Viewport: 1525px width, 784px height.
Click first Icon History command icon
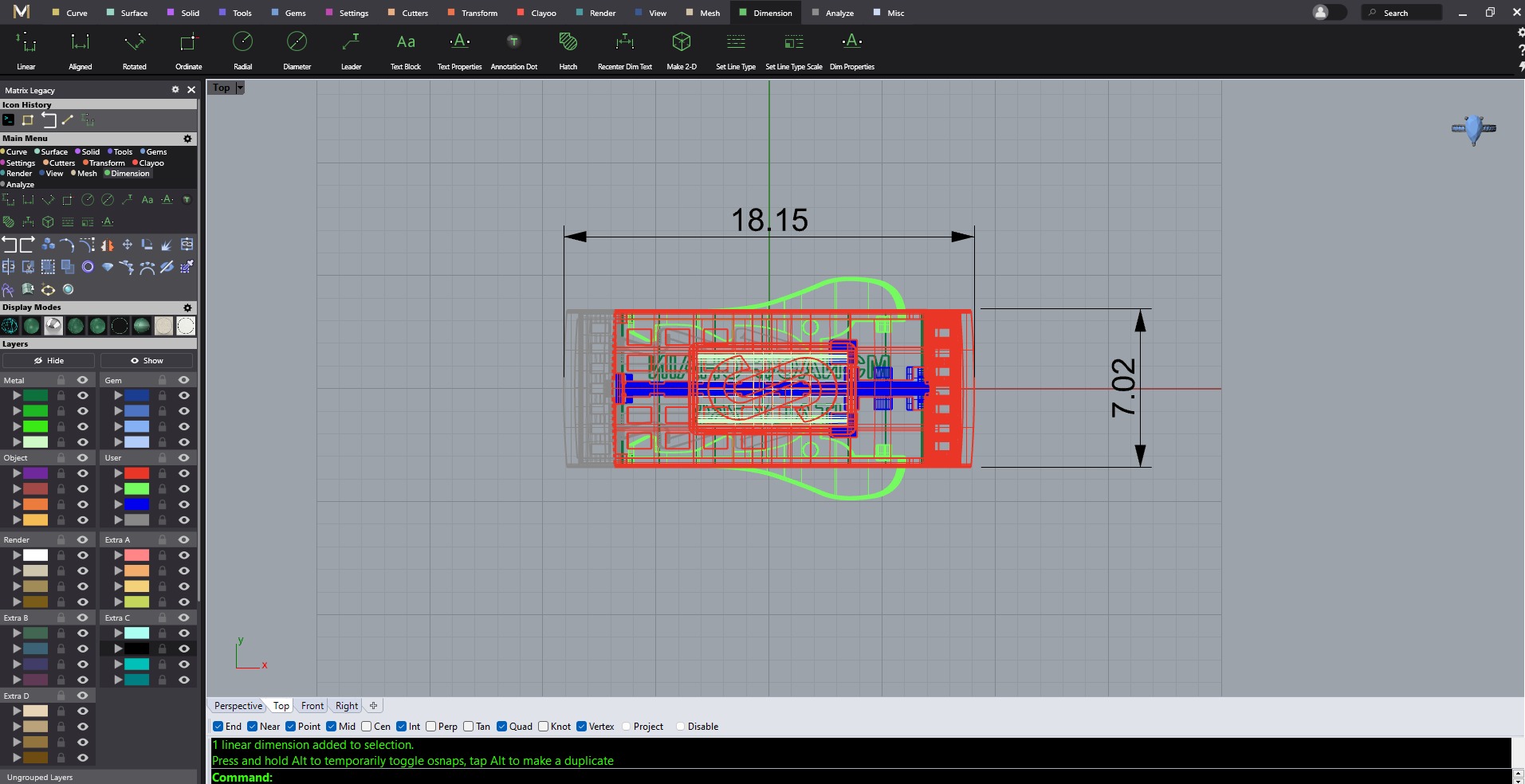tap(8, 120)
